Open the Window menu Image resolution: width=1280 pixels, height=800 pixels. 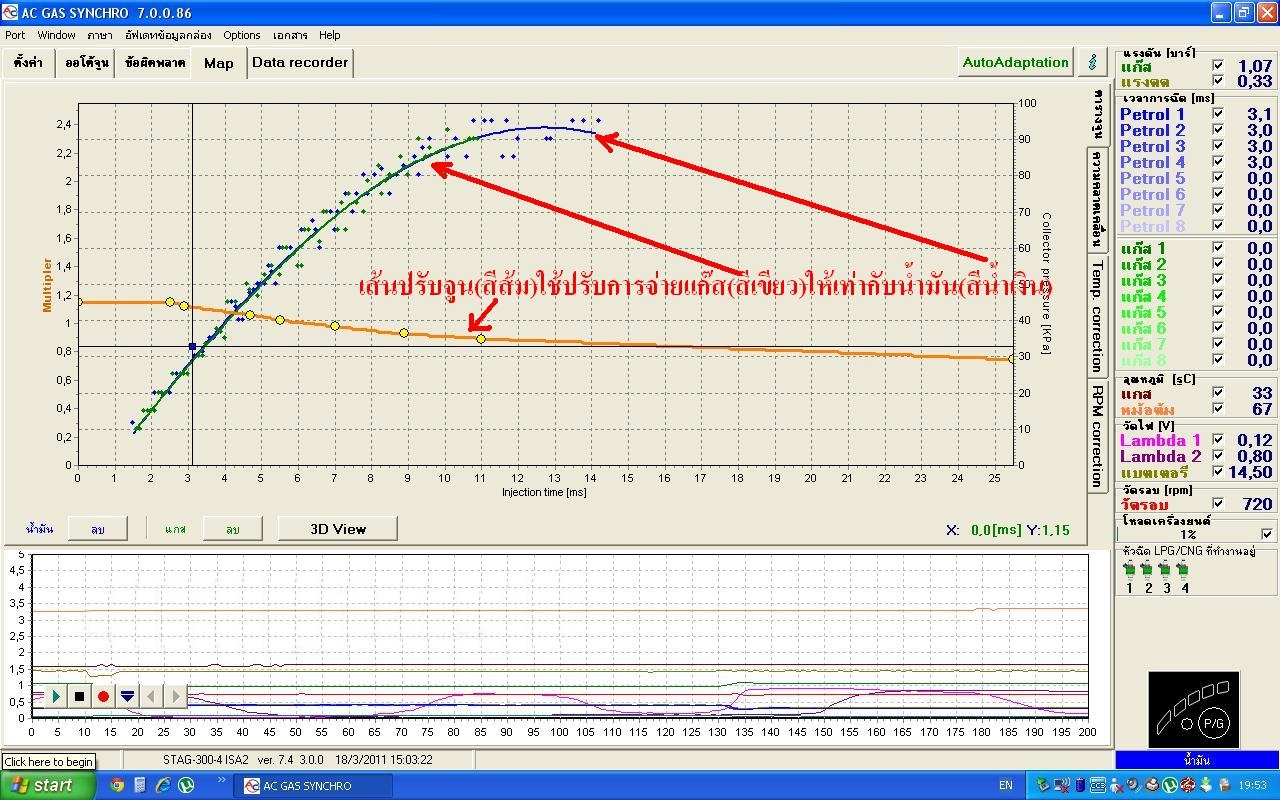coord(57,35)
